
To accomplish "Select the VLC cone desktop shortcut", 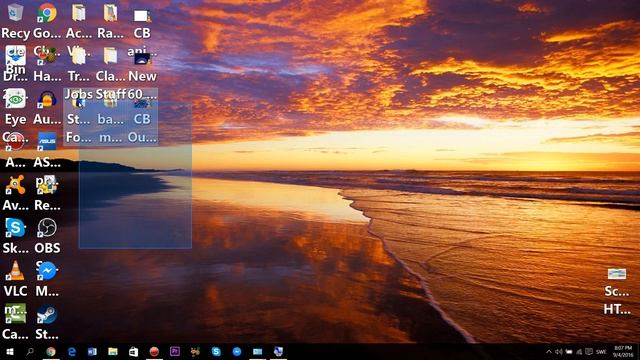I will (x=16, y=271).
